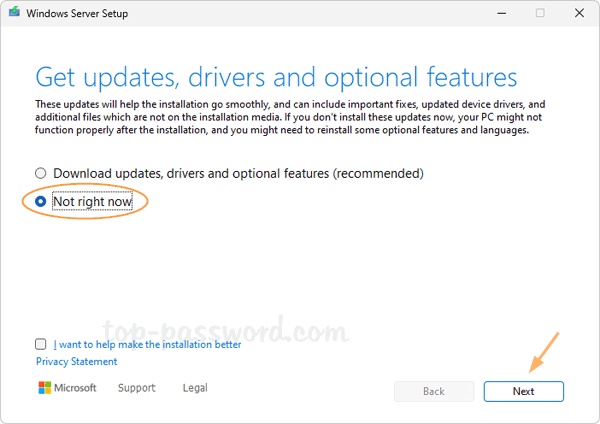Click the Windows Server Setup title text
The width and height of the screenshot is (600, 424).
coord(77,13)
